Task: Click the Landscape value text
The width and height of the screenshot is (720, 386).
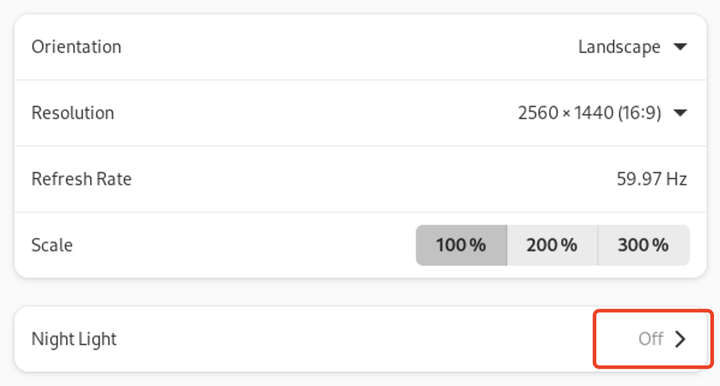Action: click(x=619, y=47)
